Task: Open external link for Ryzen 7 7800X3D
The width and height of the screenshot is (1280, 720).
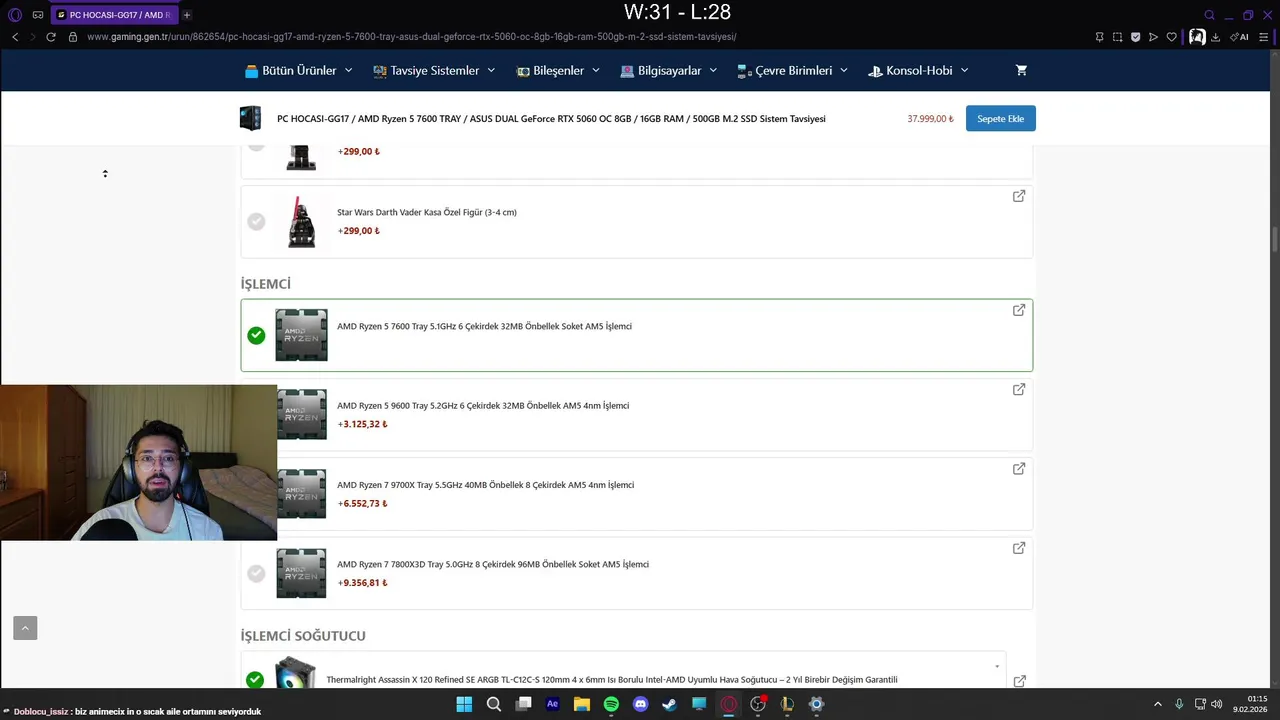Action: coord(1019,548)
